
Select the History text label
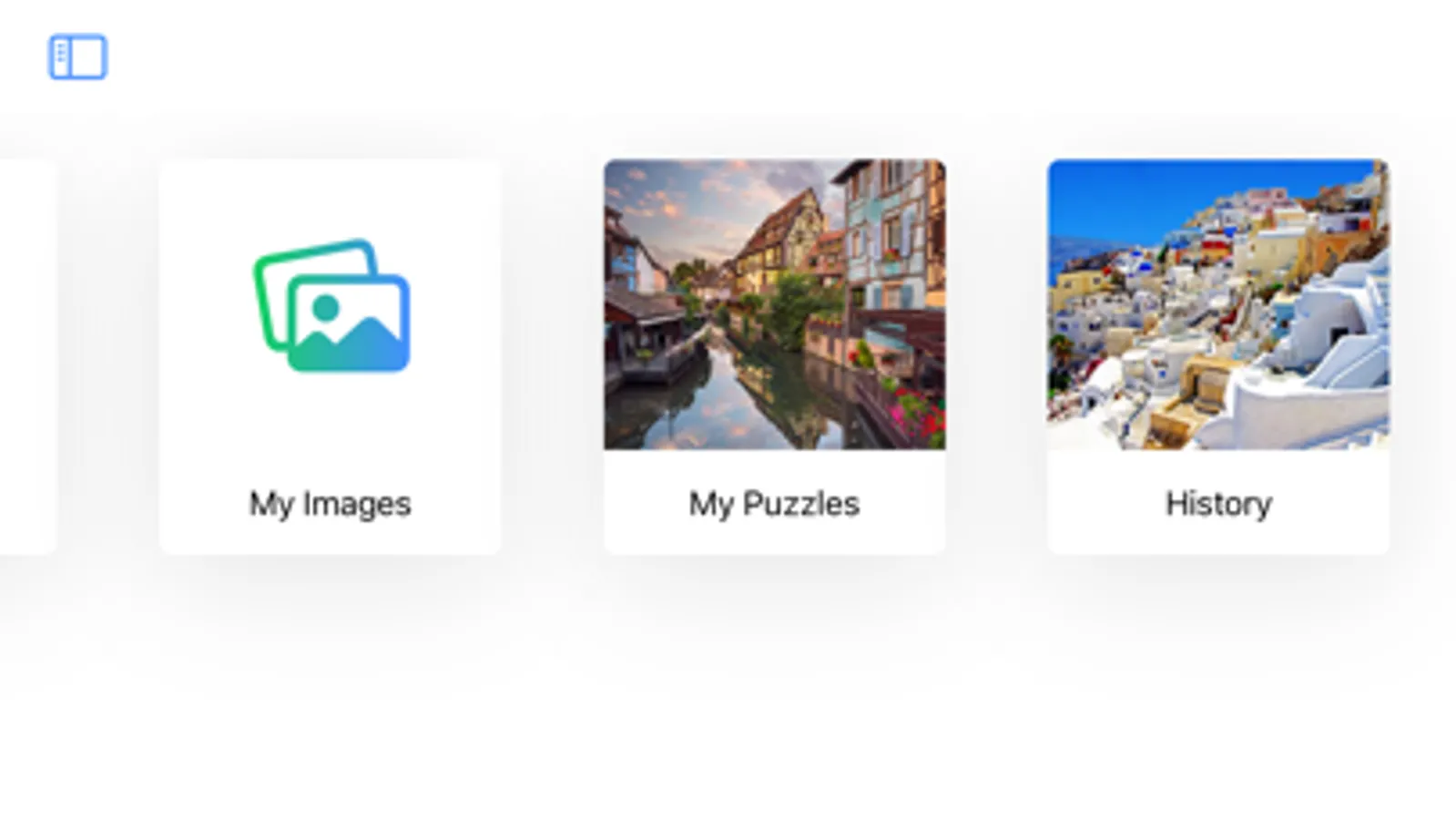pyautogui.click(x=1218, y=504)
